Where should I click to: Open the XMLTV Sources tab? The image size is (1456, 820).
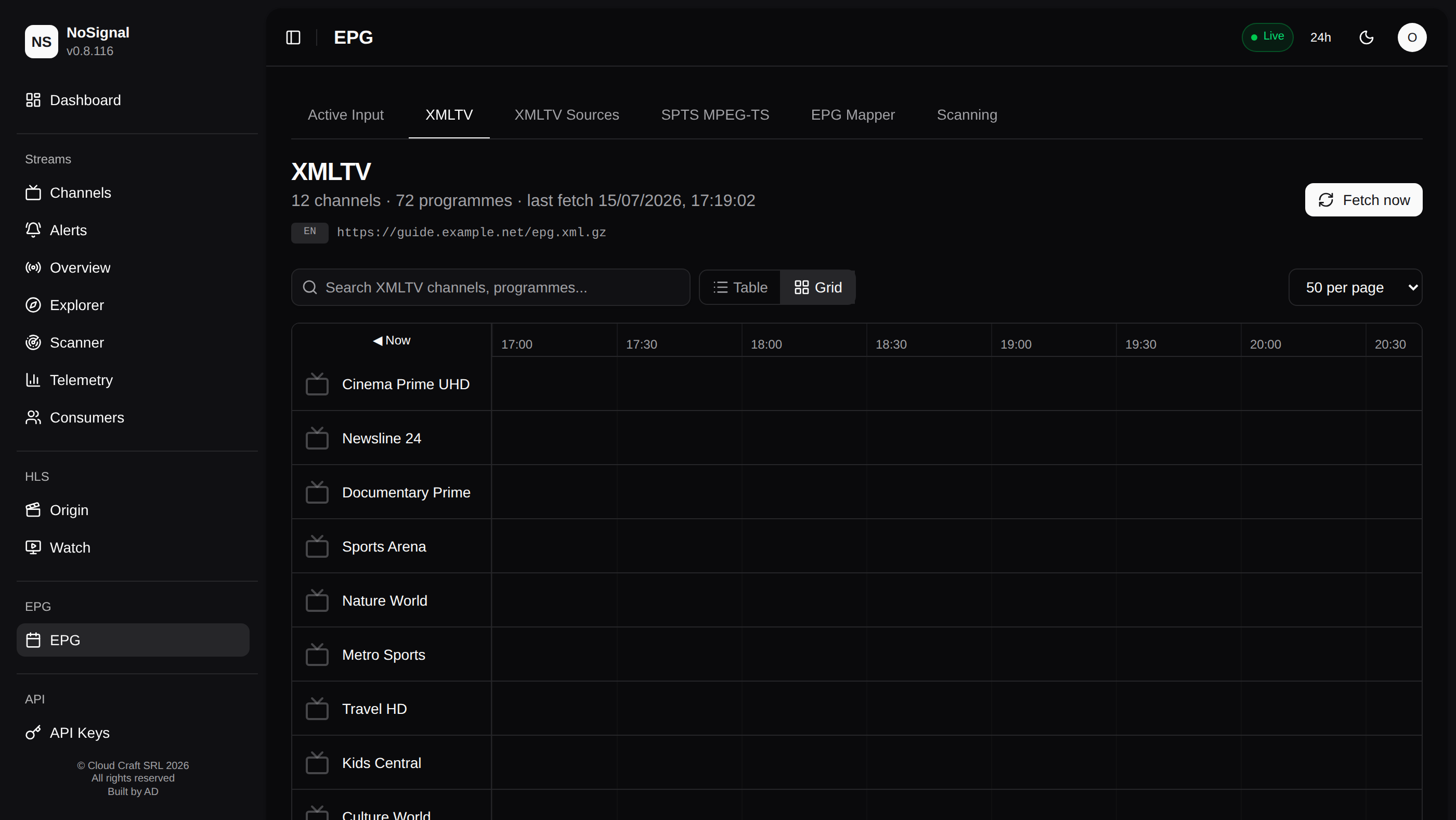tap(567, 115)
